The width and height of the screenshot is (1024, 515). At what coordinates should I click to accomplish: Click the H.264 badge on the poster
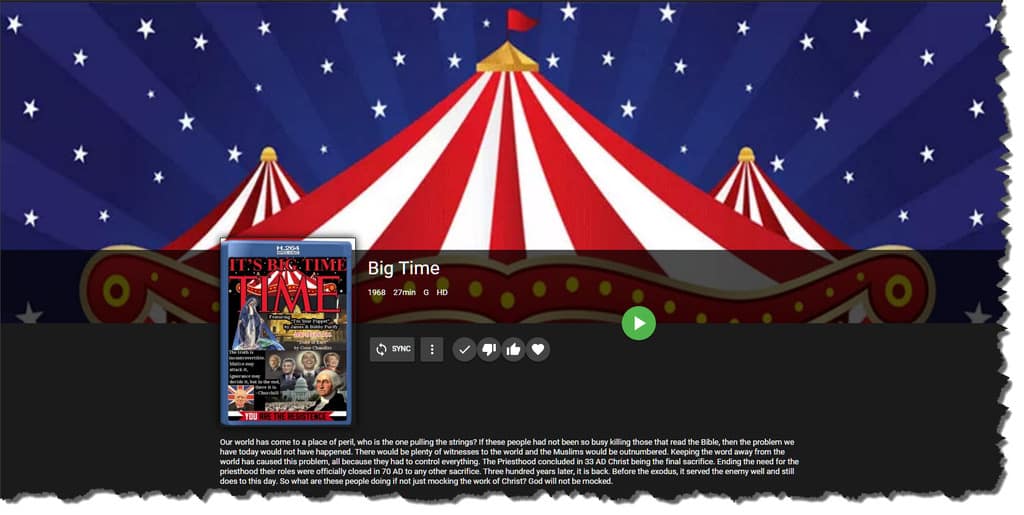click(x=287, y=250)
